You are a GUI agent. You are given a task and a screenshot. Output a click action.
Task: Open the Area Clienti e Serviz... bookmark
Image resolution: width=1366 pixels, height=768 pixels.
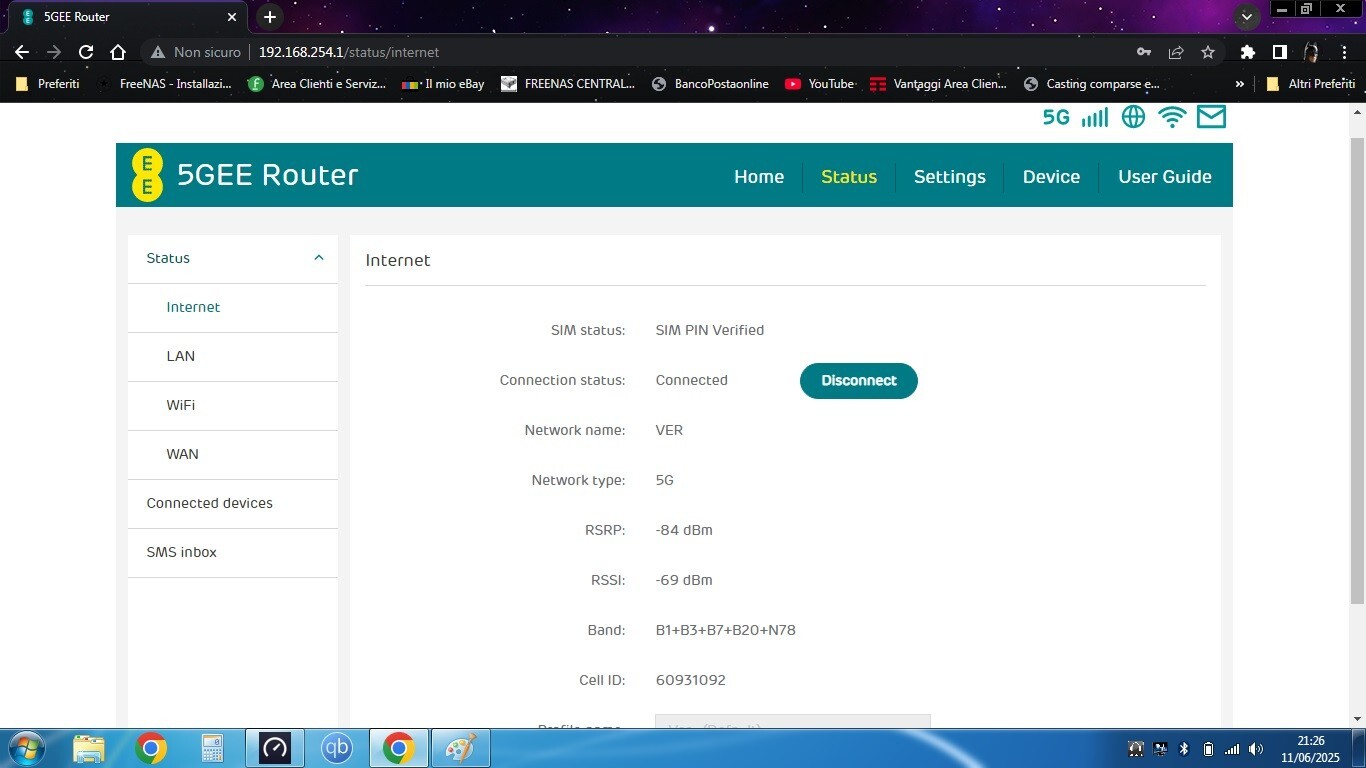click(x=317, y=84)
